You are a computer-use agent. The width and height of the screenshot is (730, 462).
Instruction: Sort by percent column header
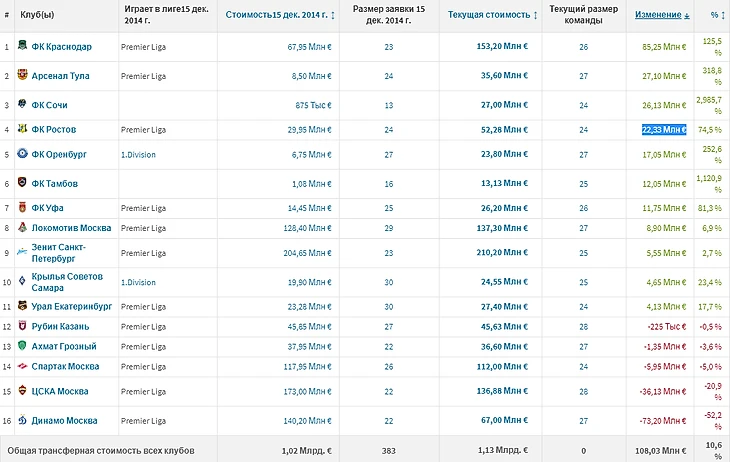[715, 15]
